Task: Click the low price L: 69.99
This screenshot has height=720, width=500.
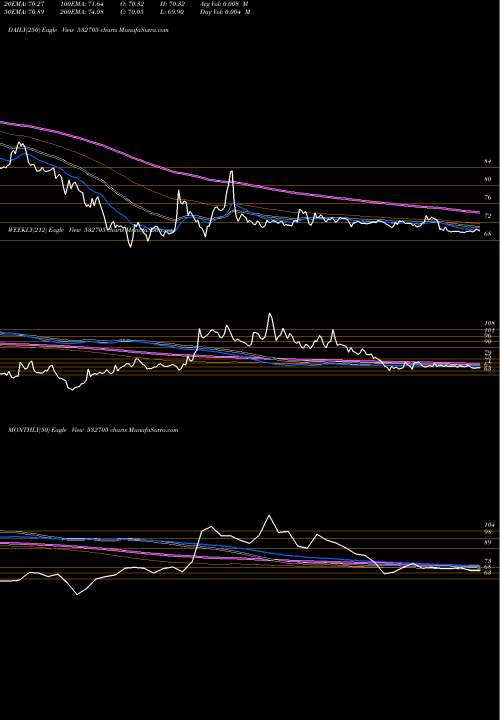Action: coord(173,11)
